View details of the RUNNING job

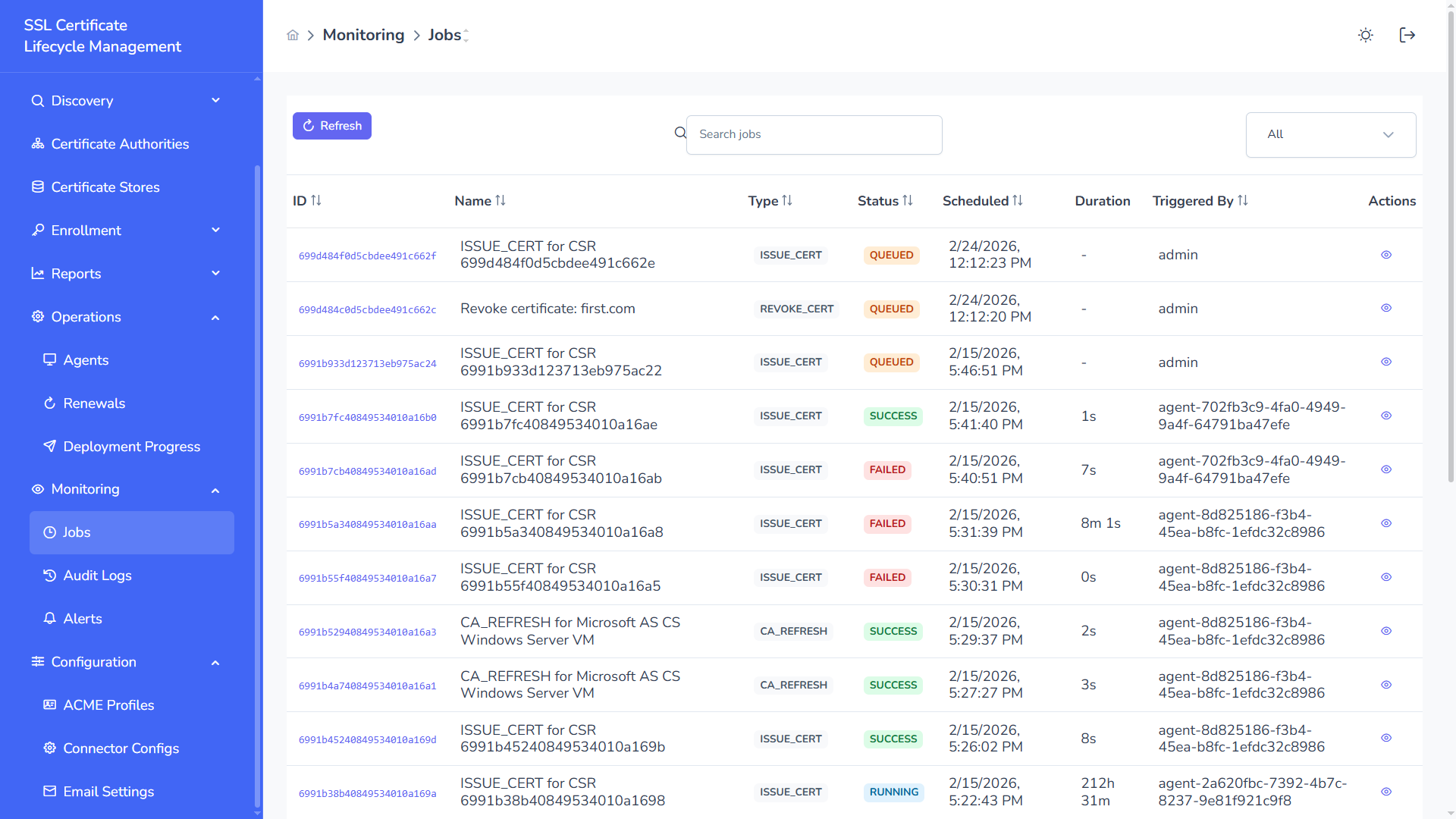point(1385,792)
